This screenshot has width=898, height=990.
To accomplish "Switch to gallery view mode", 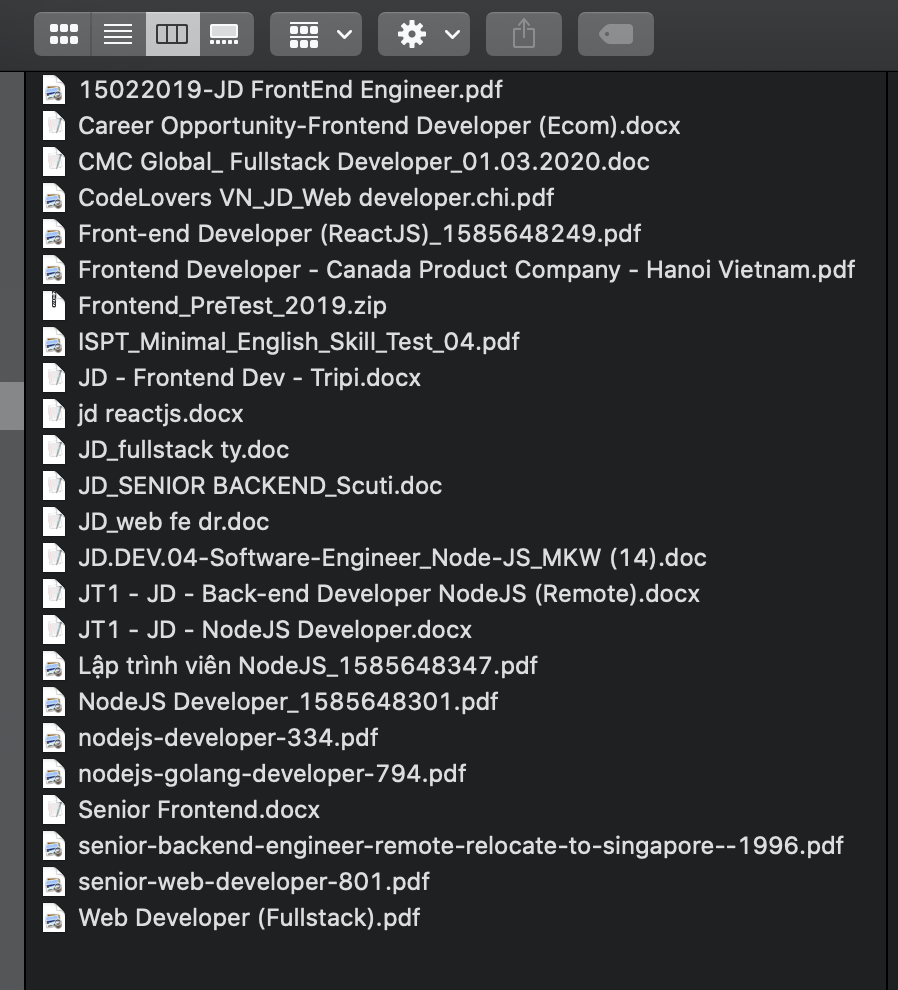I will [225, 34].
